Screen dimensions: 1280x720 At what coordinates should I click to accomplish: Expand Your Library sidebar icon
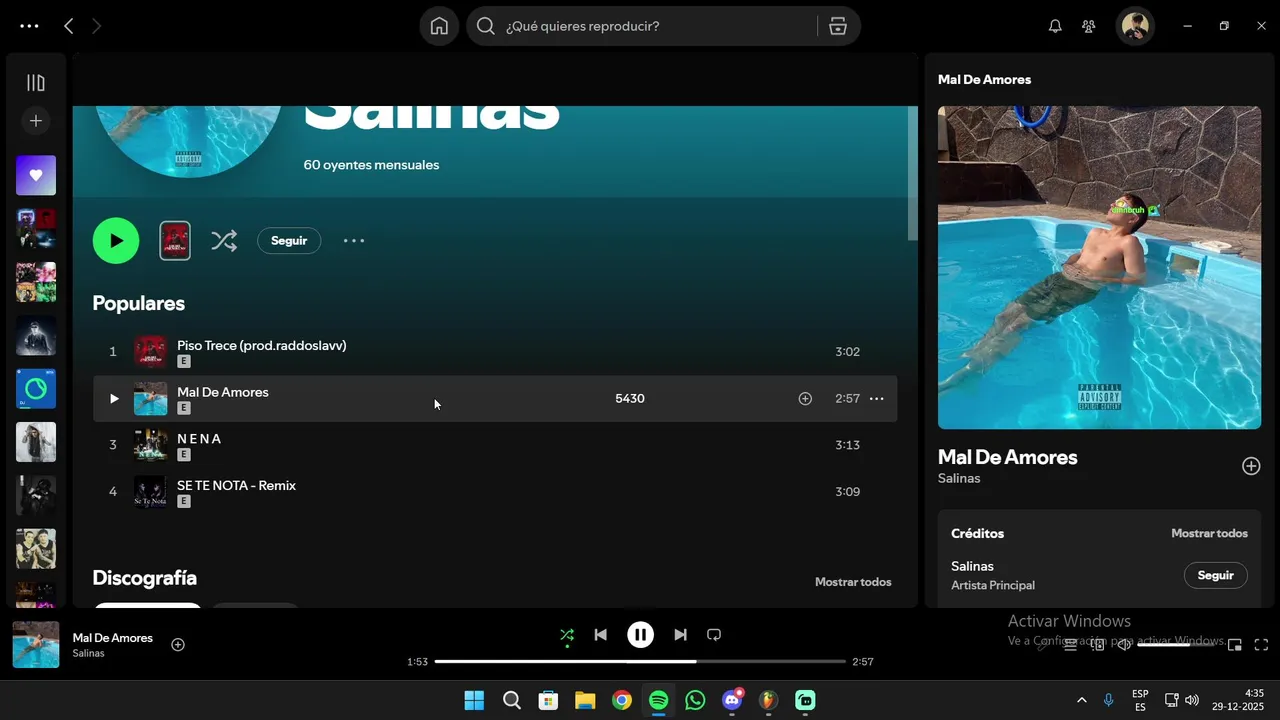36,83
